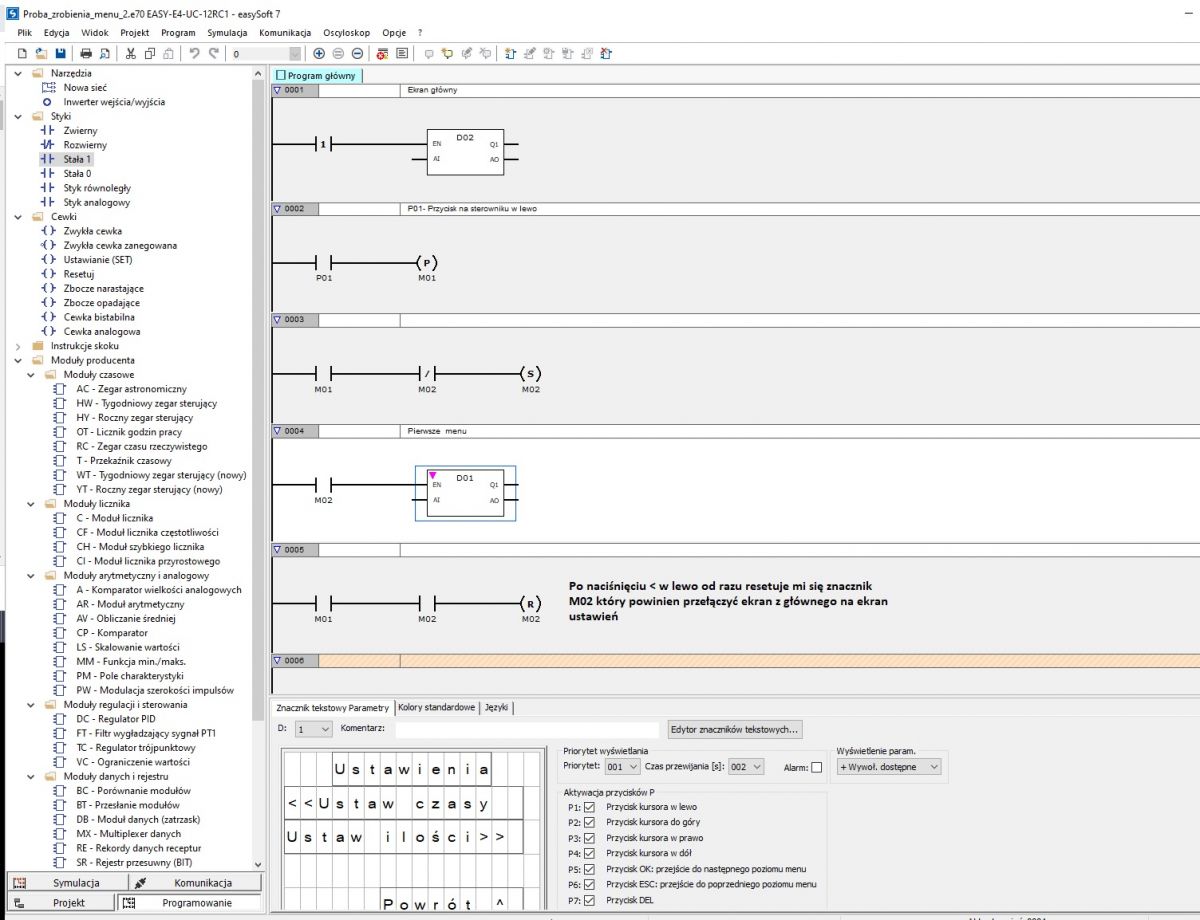Click the Print toolbar icon
Screen dimensions: 1200x920
point(86,53)
